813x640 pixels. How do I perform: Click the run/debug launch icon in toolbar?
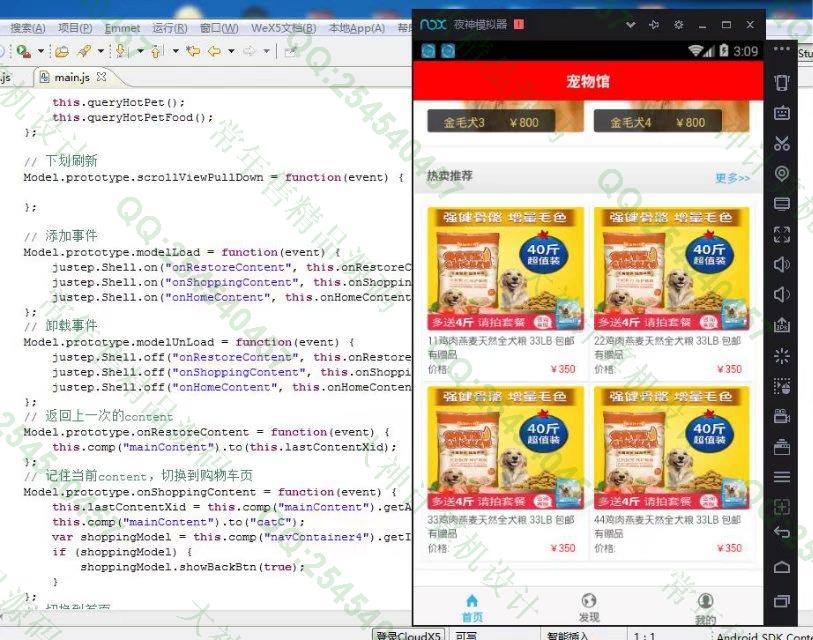(23, 51)
